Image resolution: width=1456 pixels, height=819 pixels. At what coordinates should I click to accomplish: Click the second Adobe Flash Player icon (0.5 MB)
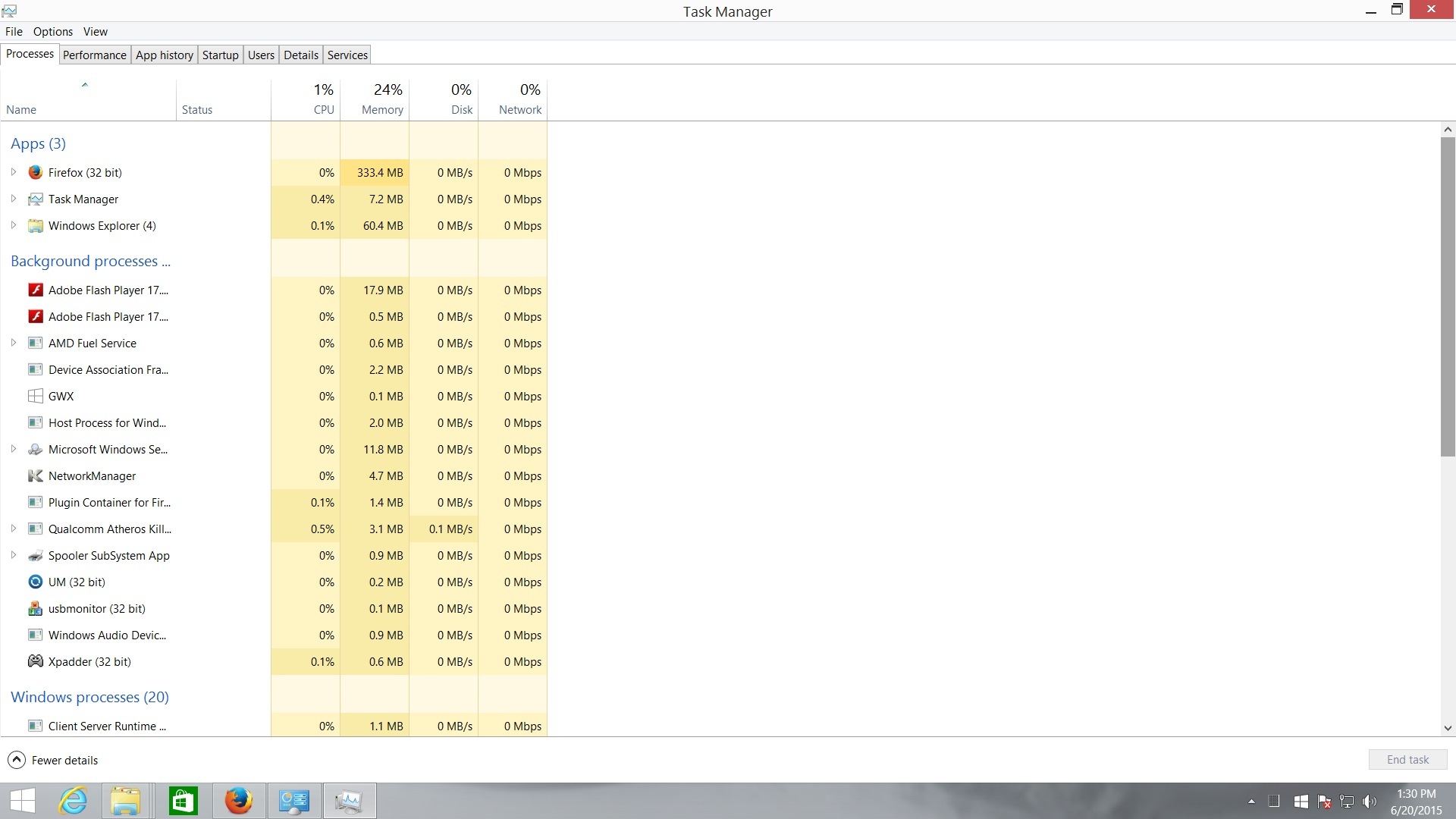35,316
